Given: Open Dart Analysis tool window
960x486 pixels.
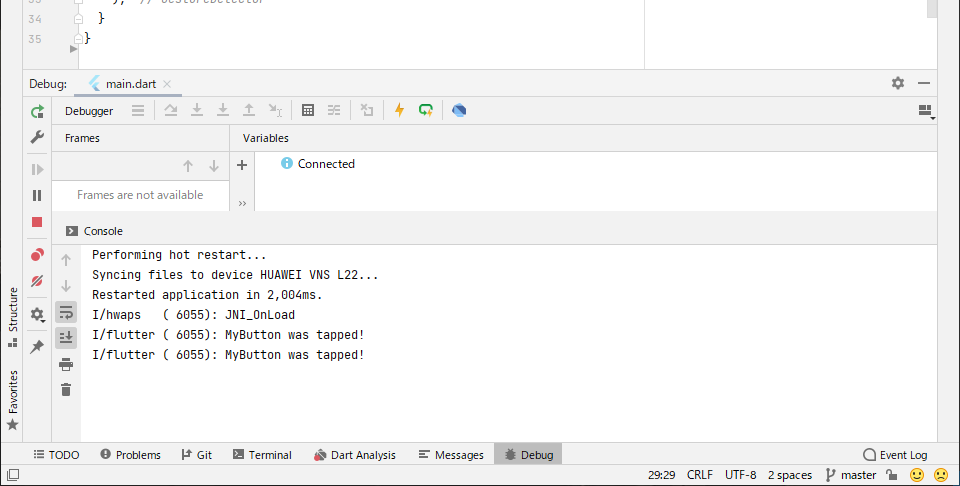Looking at the screenshot, I should pyautogui.click(x=355, y=455).
